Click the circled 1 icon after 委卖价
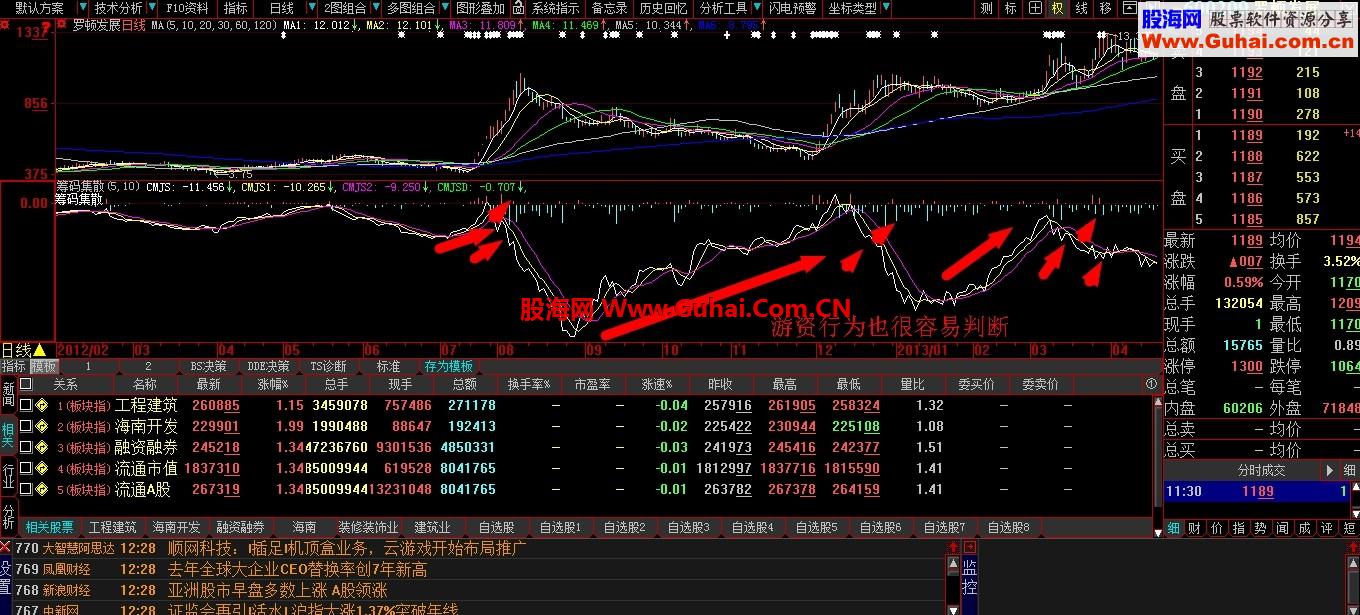 pyautogui.click(x=1151, y=384)
